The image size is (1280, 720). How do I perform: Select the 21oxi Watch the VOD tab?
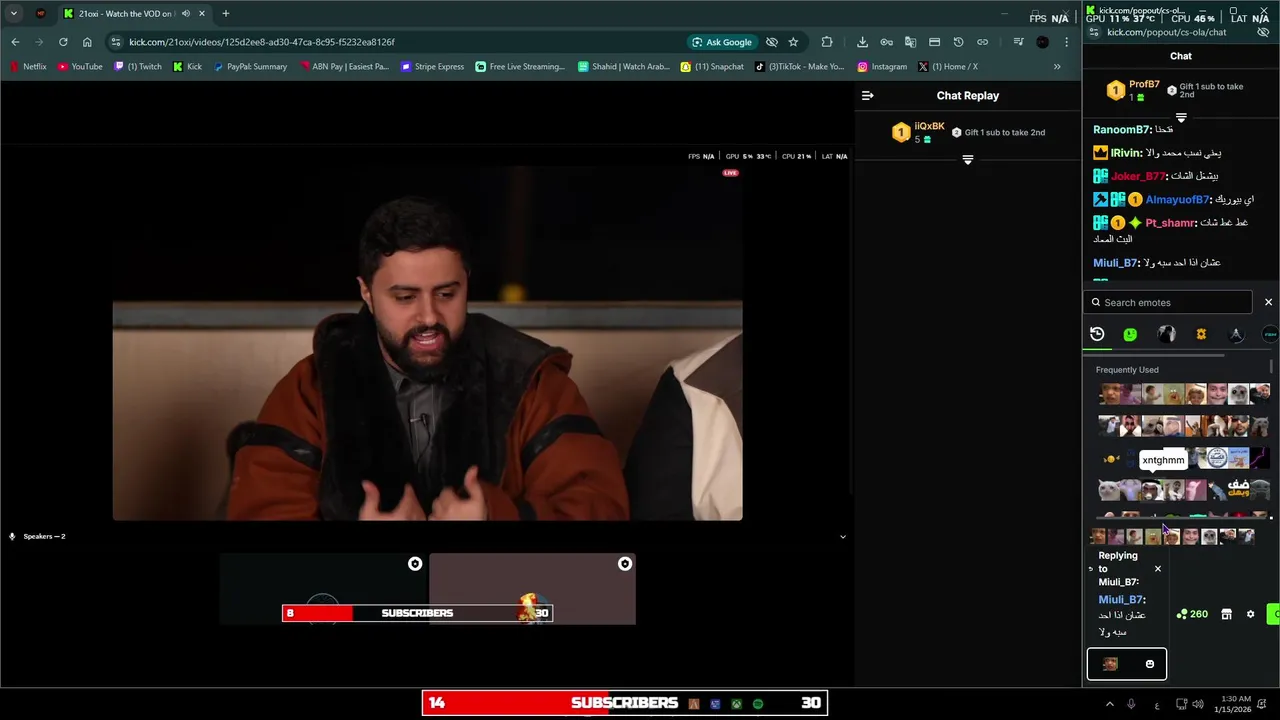click(x=133, y=14)
